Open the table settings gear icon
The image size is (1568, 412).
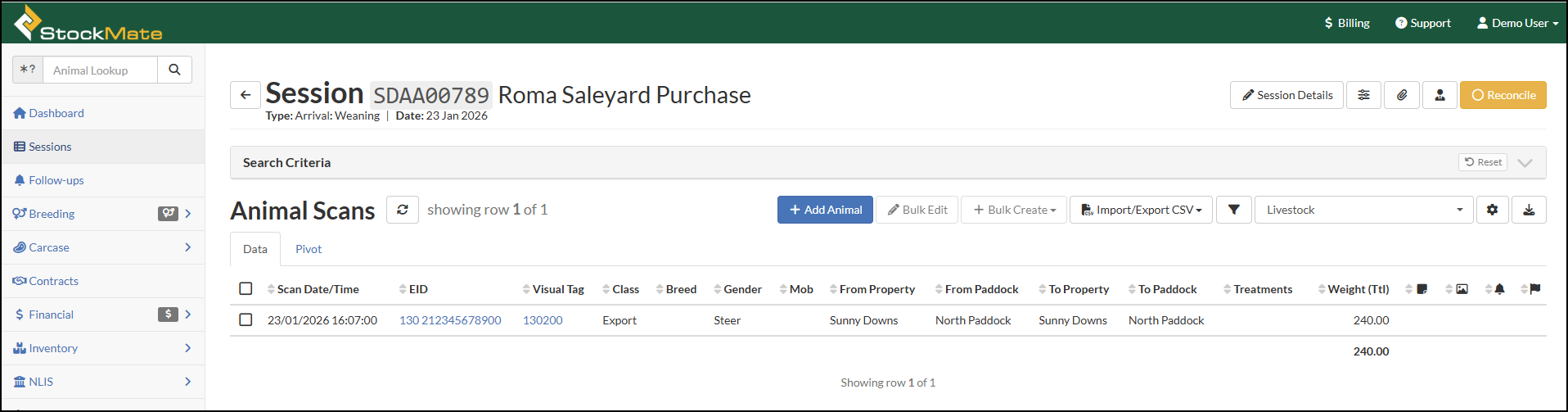[1492, 210]
